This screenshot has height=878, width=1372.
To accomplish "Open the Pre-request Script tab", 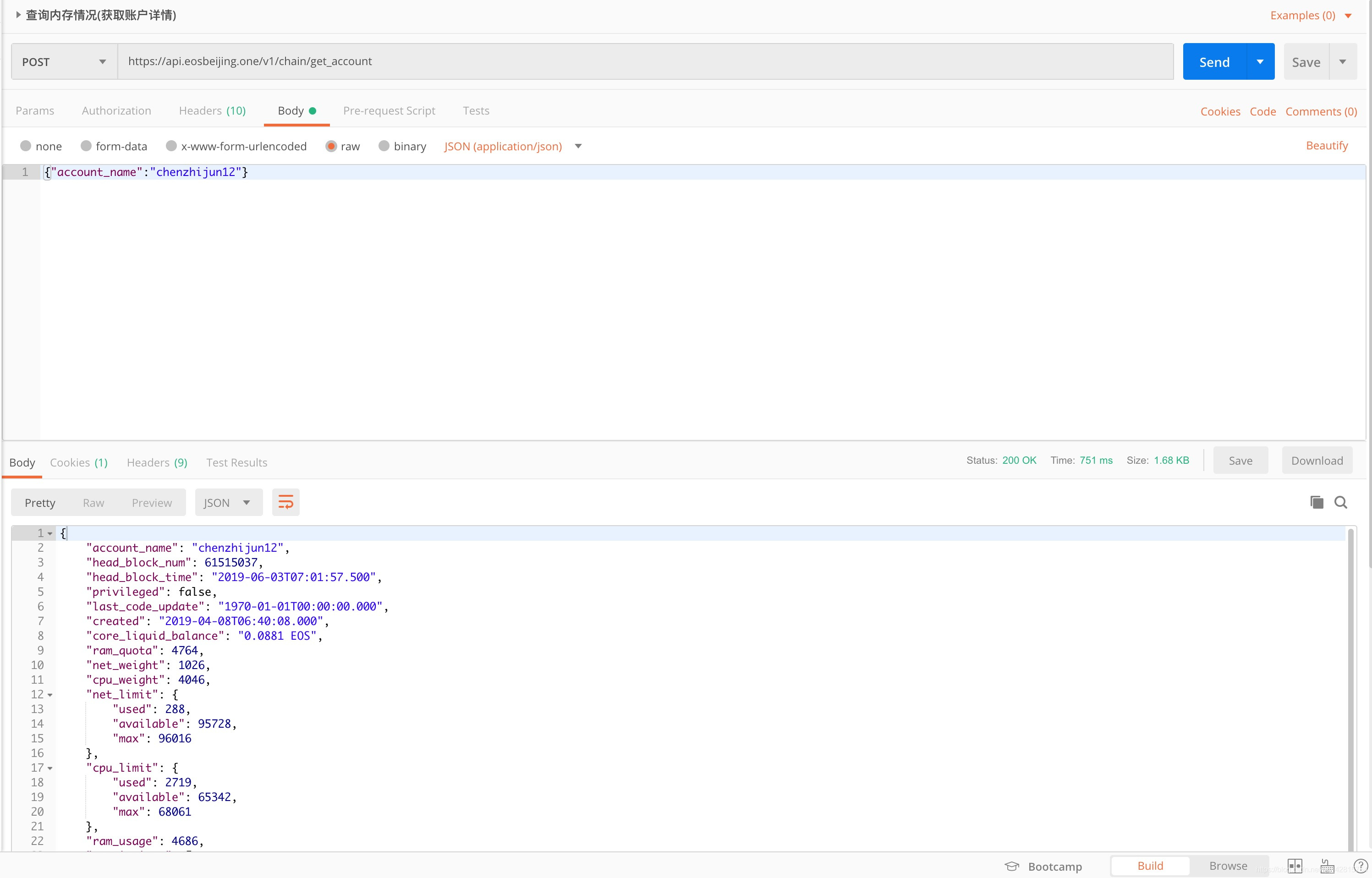I will (389, 110).
